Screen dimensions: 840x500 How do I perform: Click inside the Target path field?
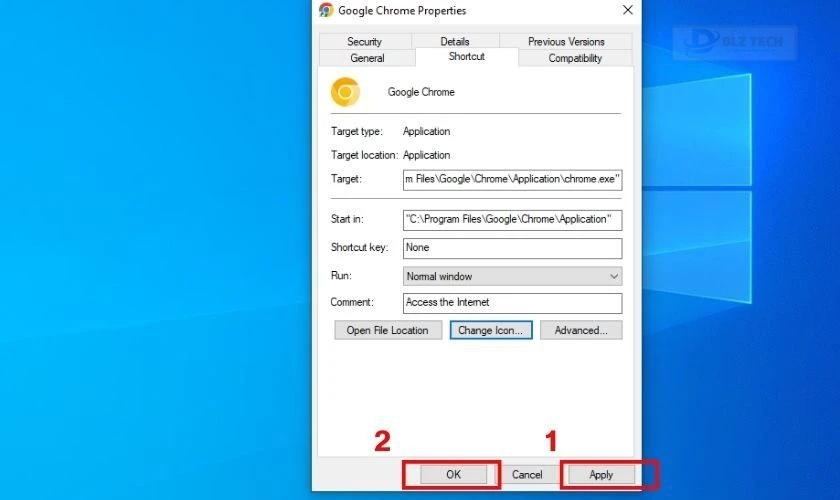tap(512, 180)
